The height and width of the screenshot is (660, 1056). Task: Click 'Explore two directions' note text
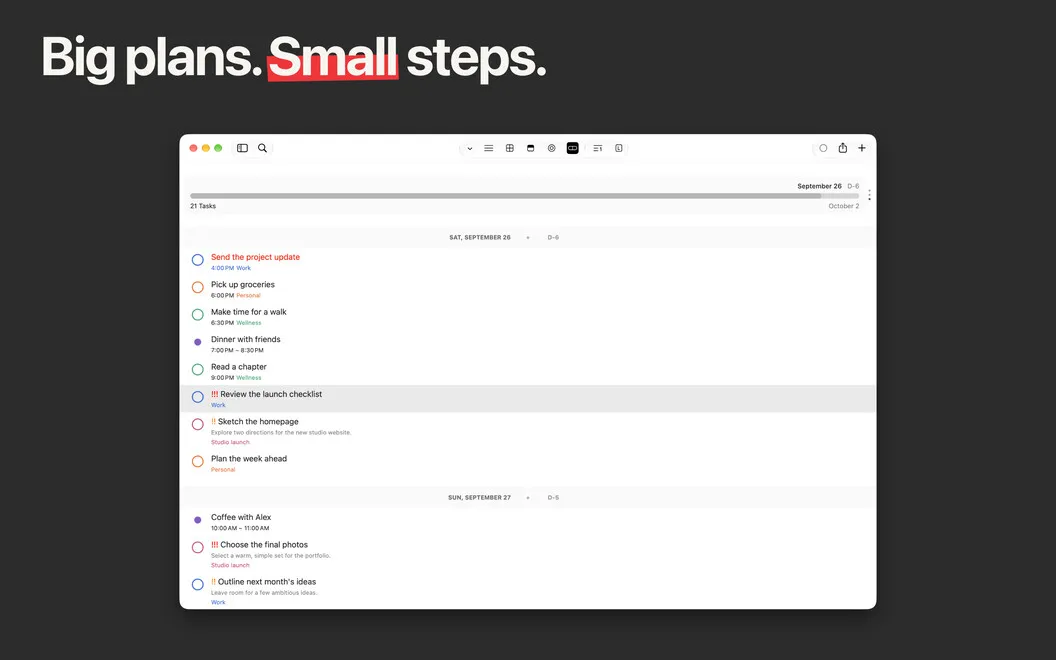pos(281,432)
